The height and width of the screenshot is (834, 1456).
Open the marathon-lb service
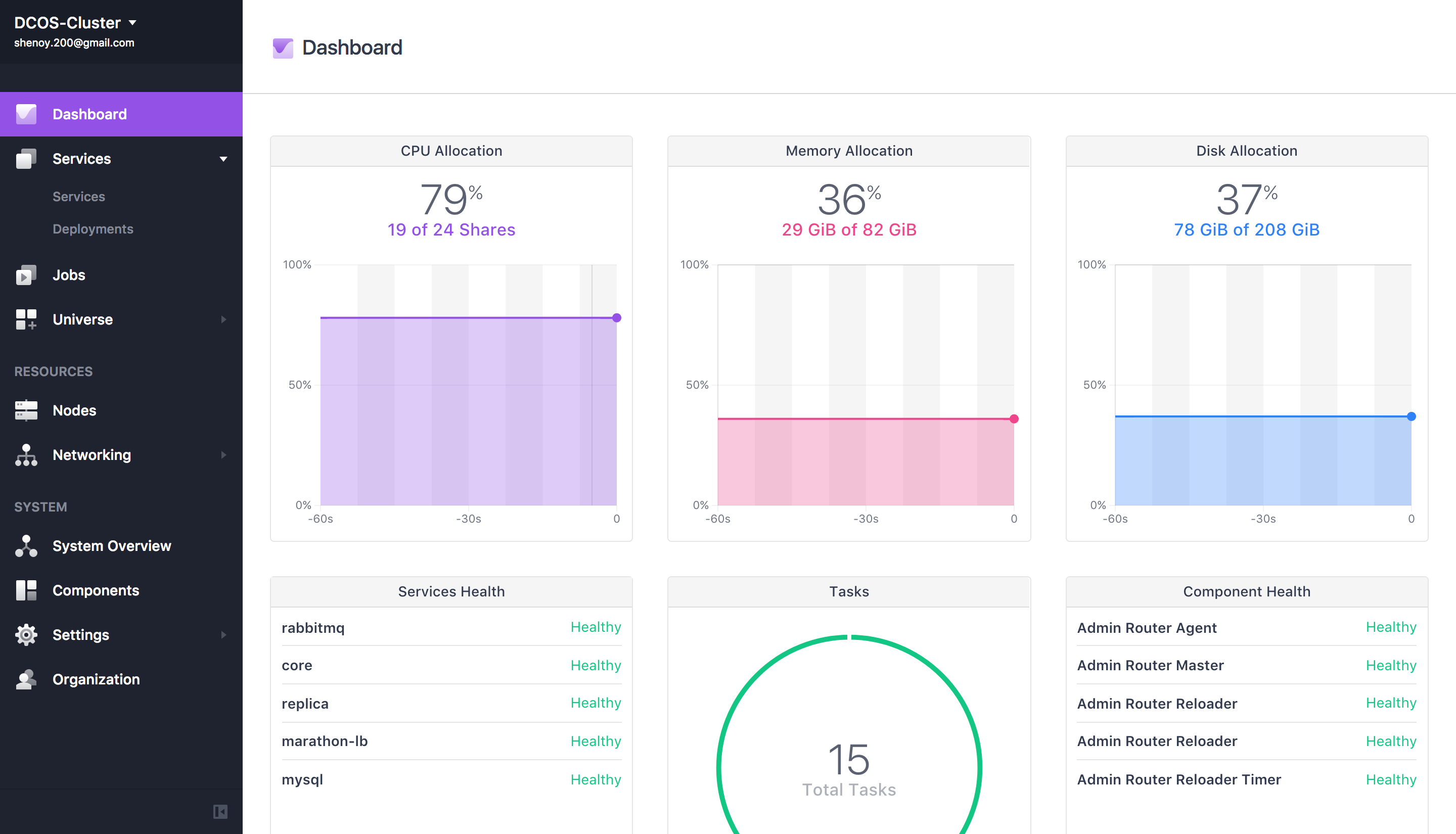pyautogui.click(x=324, y=741)
